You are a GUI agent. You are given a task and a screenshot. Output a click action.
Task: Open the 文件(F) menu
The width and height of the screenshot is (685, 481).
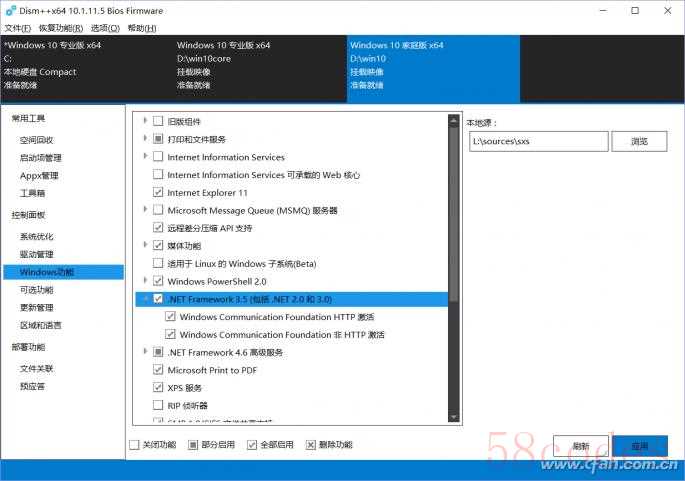click(x=18, y=28)
